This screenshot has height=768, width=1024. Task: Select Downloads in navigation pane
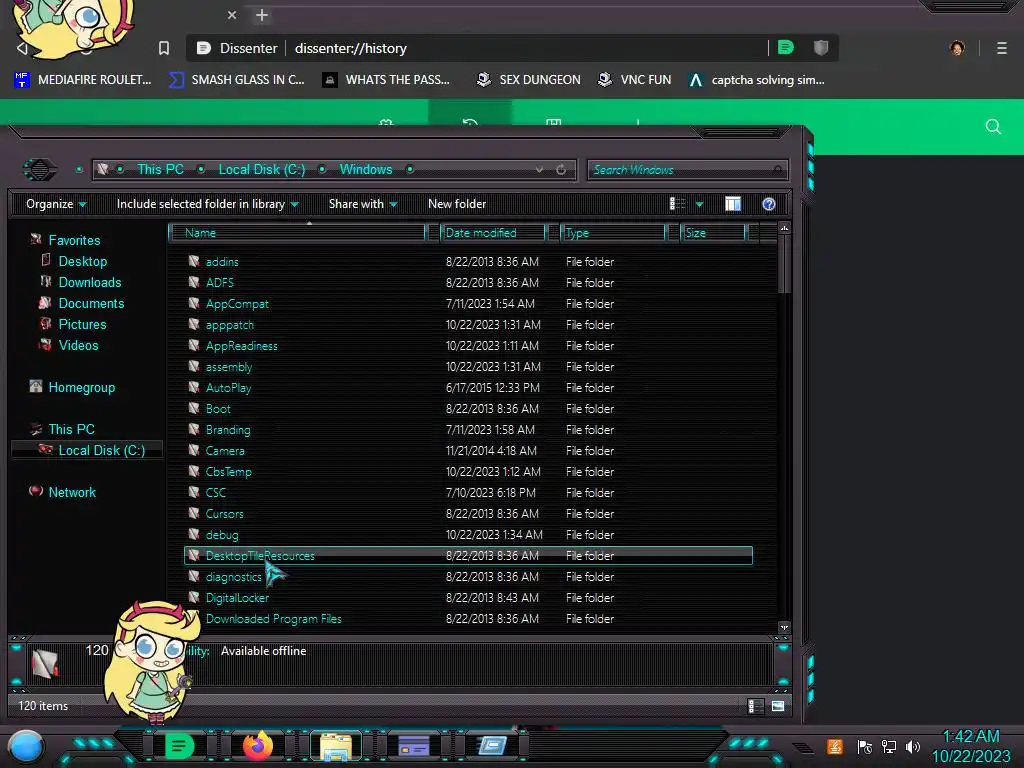[89, 282]
